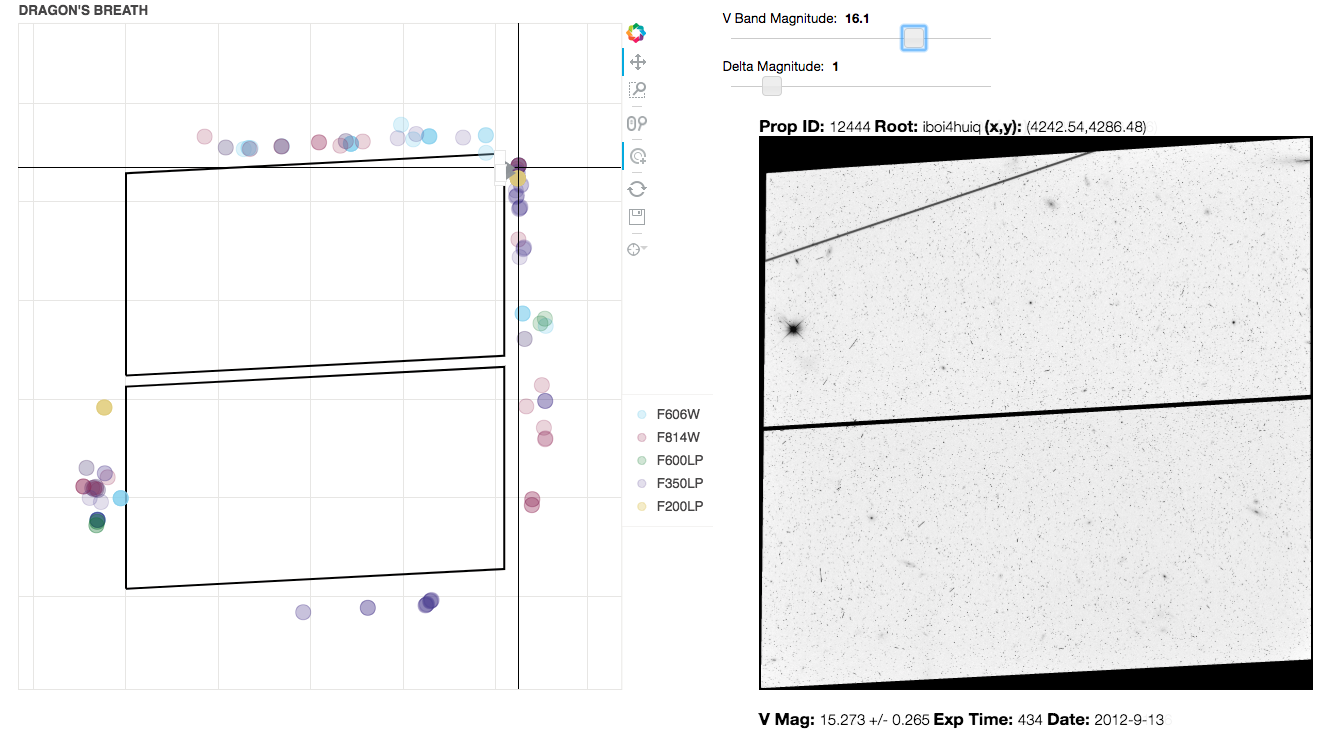Hide the F200LP legend entry
The image size is (1332, 736).
[x=678, y=506]
